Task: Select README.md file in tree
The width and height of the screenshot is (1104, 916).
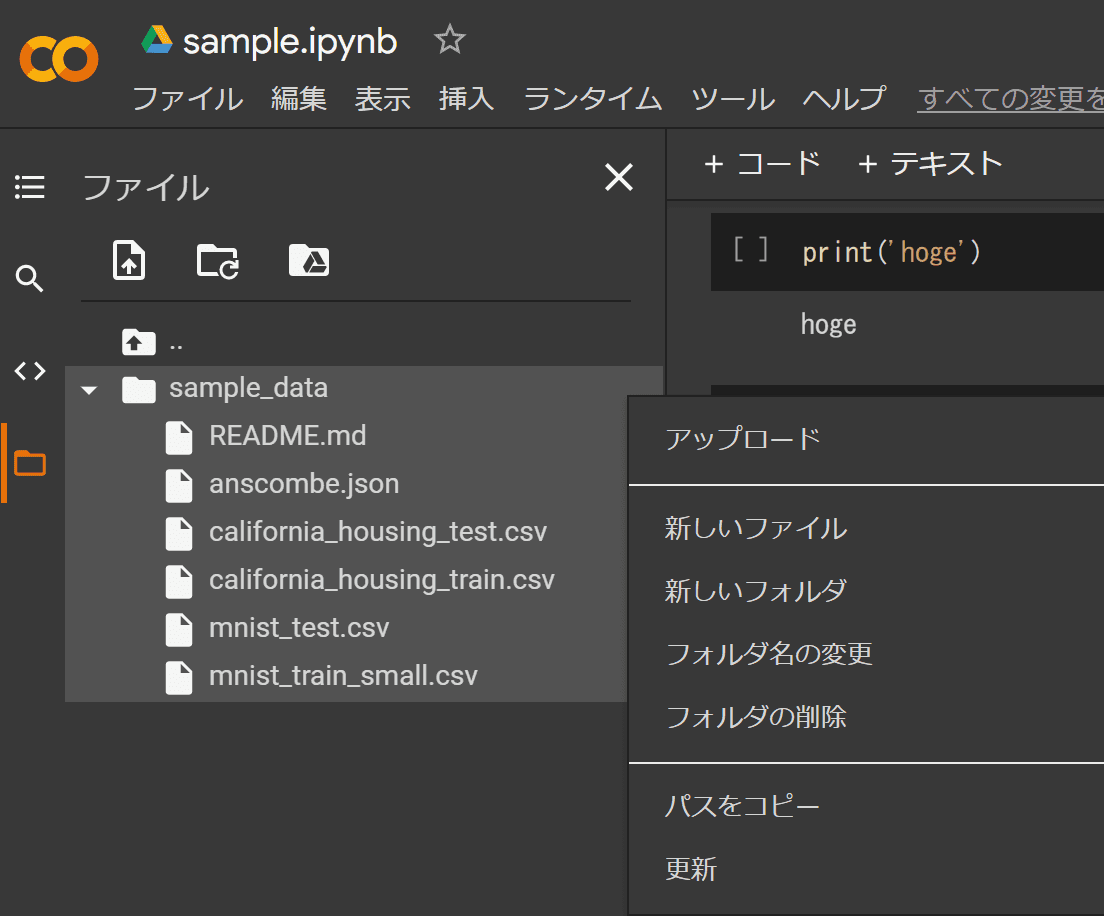Action: [287, 436]
